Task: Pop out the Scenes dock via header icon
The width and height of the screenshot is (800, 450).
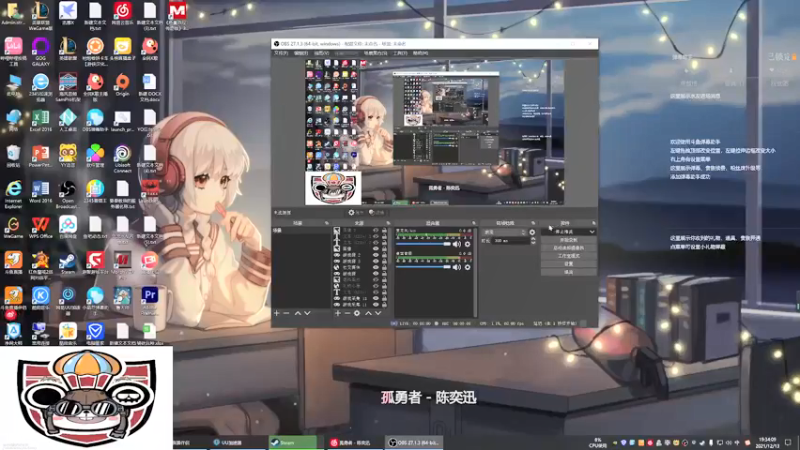Action: pyautogui.click(x=327, y=223)
